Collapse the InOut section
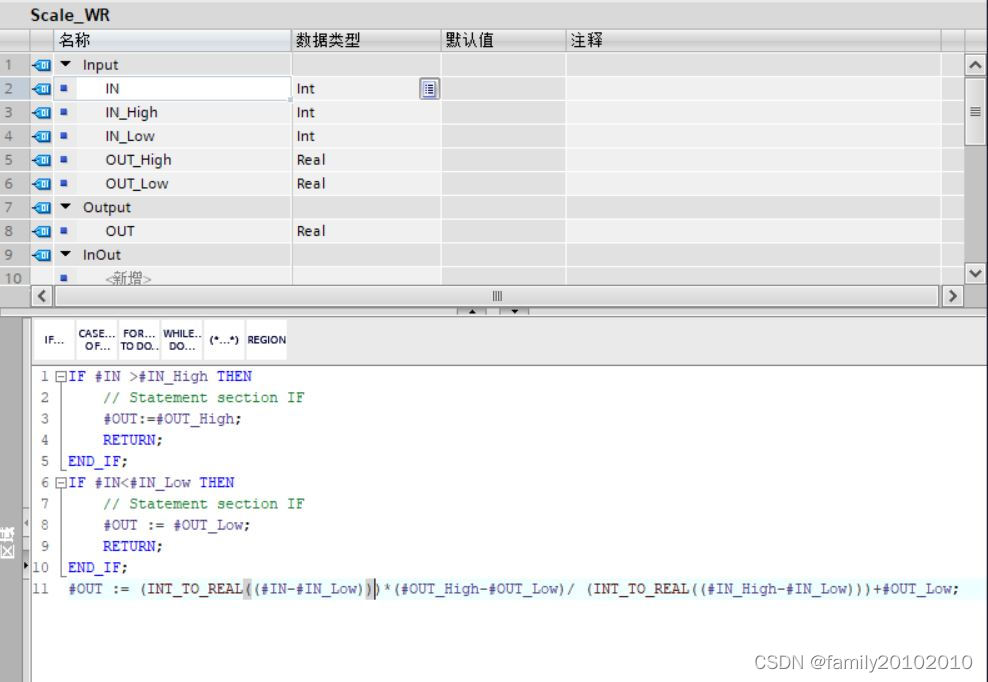This screenshot has width=988, height=682. pos(64,255)
